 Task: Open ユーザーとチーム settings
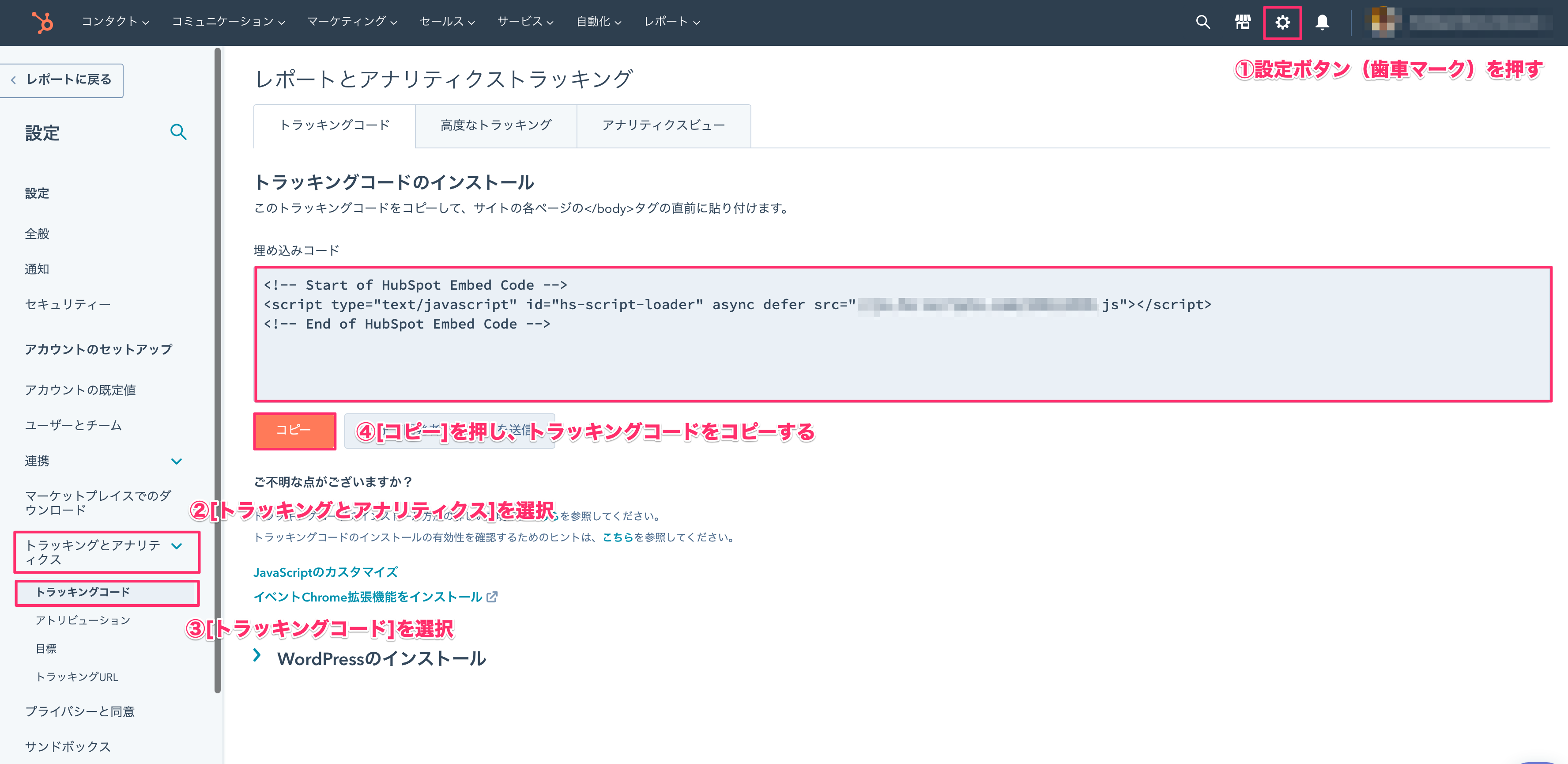click(73, 426)
